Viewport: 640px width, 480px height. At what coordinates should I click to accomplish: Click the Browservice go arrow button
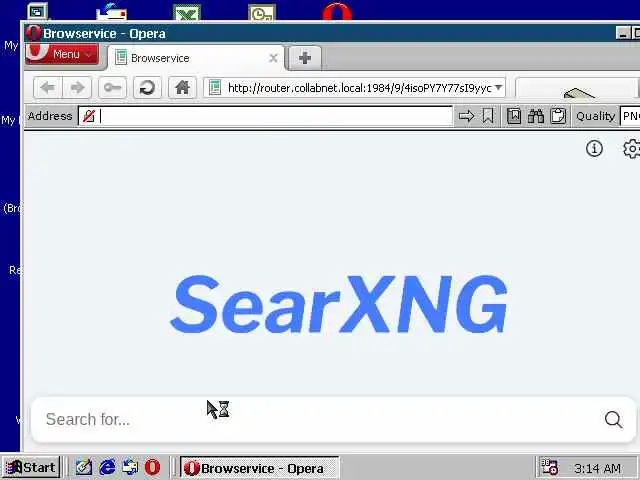pyautogui.click(x=466, y=116)
